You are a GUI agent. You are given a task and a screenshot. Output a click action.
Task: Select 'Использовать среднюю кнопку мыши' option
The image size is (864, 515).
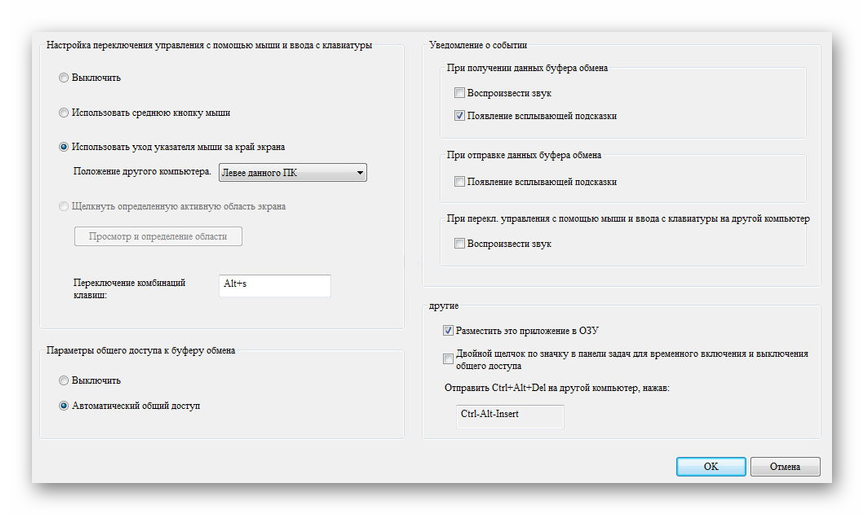click(x=65, y=113)
